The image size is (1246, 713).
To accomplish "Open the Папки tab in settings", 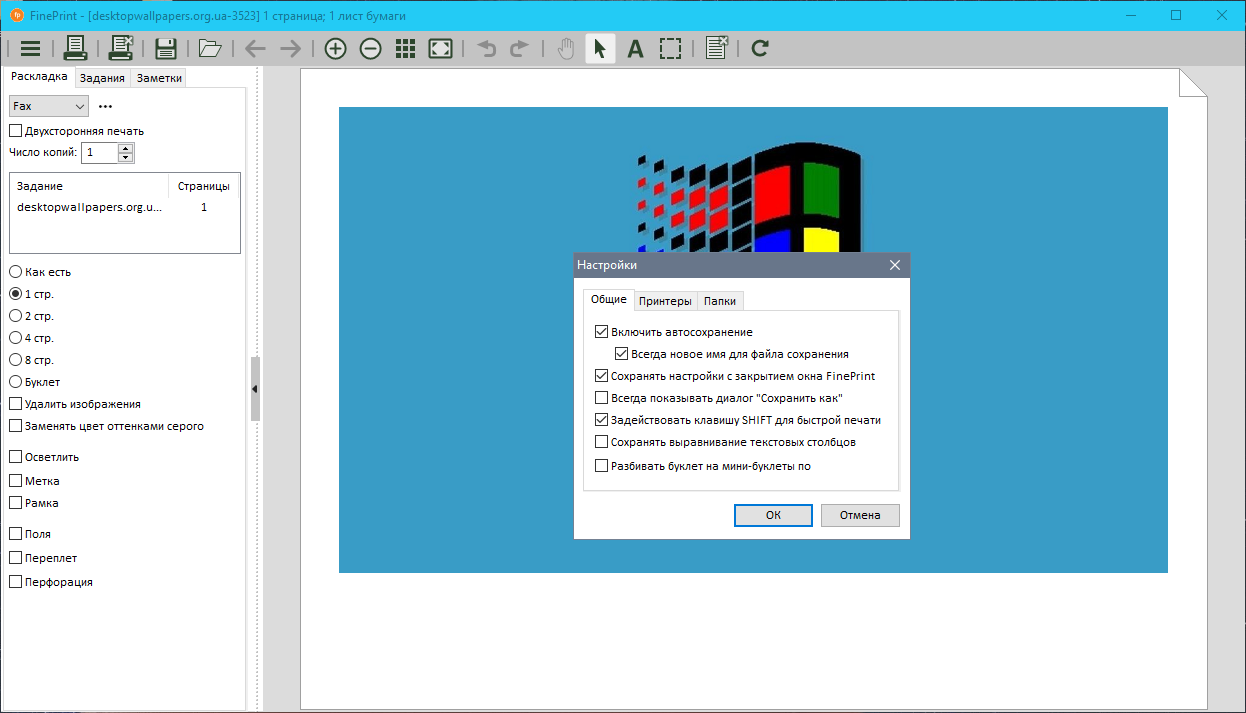I will tap(720, 301).
